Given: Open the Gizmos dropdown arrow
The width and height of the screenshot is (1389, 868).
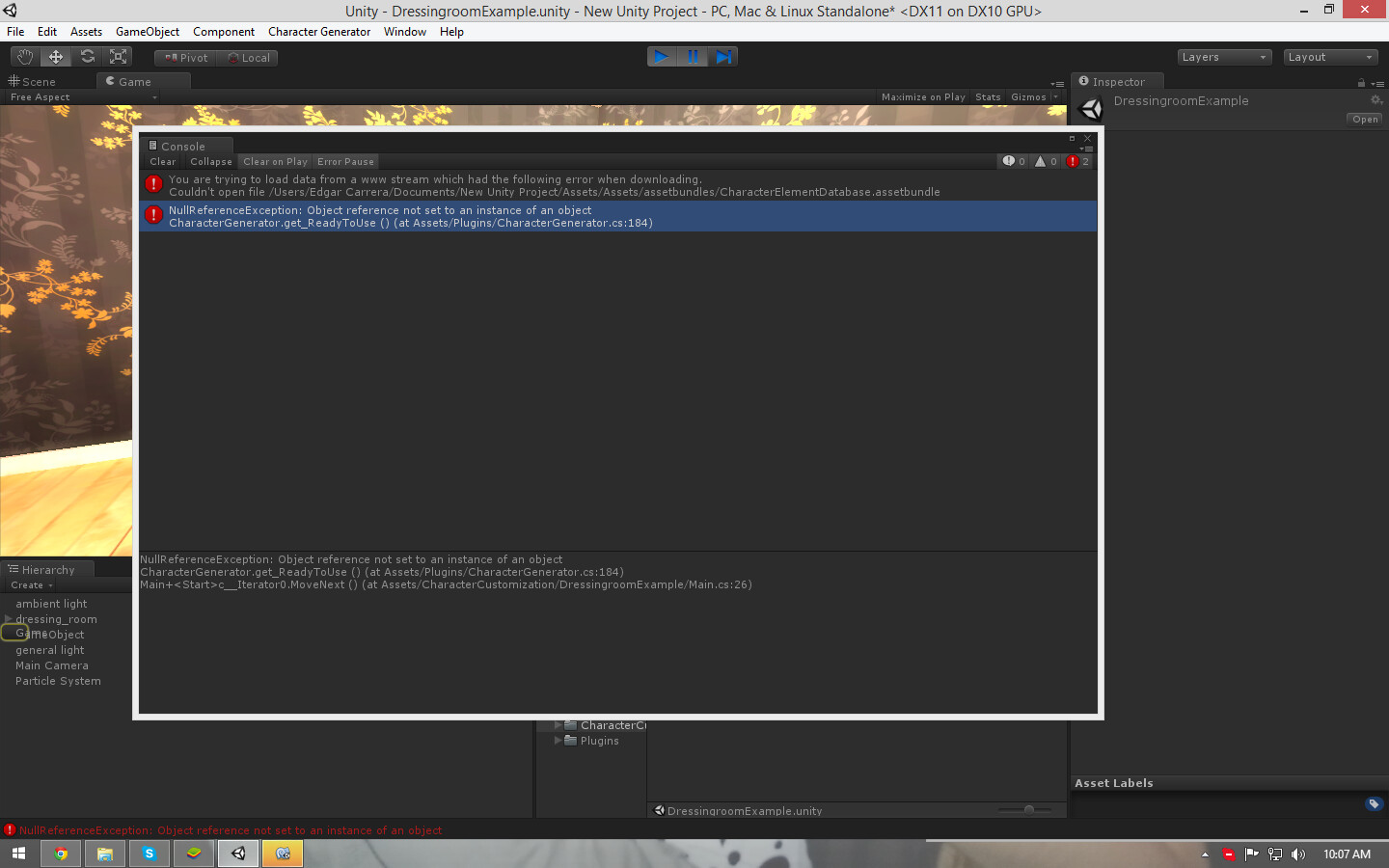Looking at the screenshot, I should tap(1055, 97).
